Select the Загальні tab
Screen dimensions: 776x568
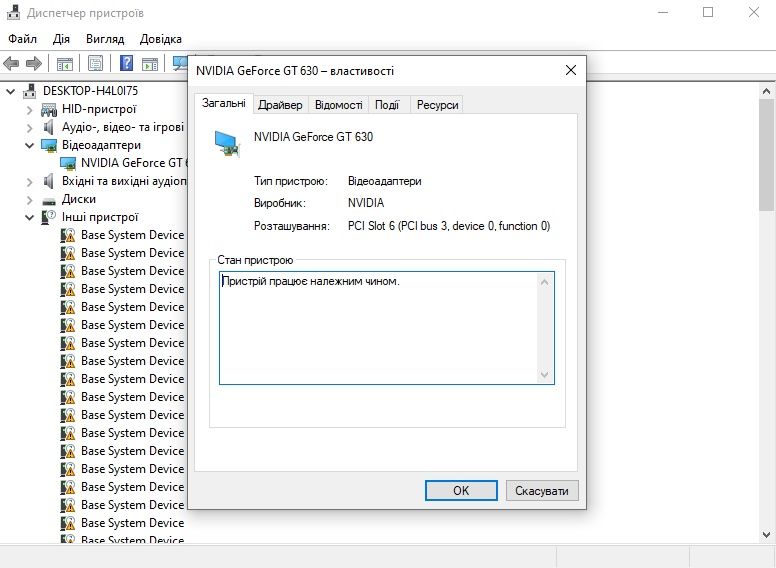pos(224,103)
